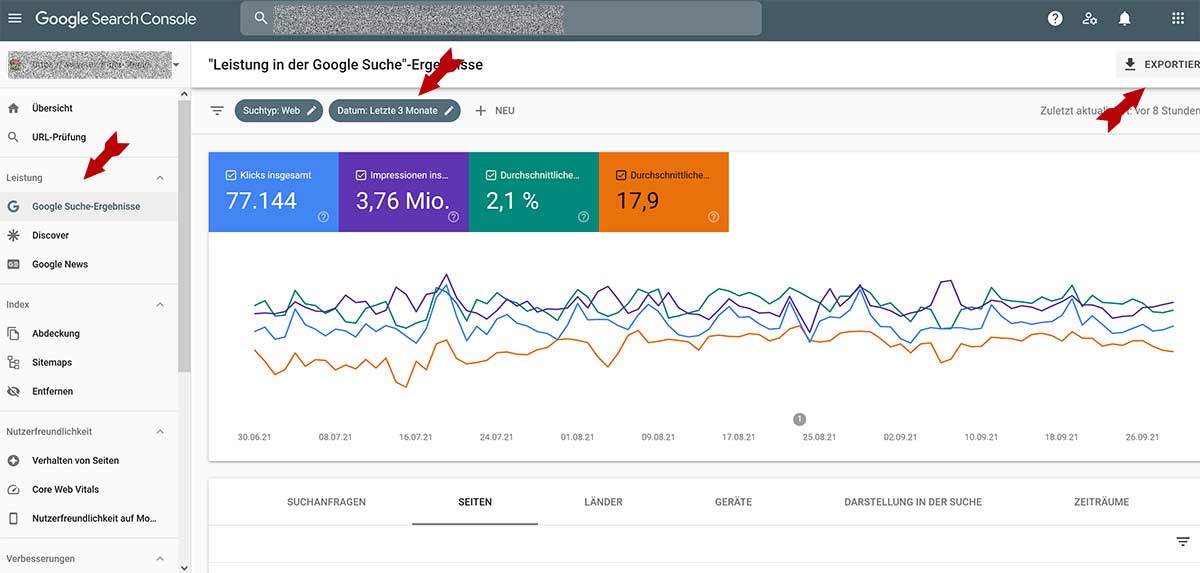The width and height of the screenshot is (1200, 573).
Task: Open help for Impressionen card
Action: click(x=453, y=216)
